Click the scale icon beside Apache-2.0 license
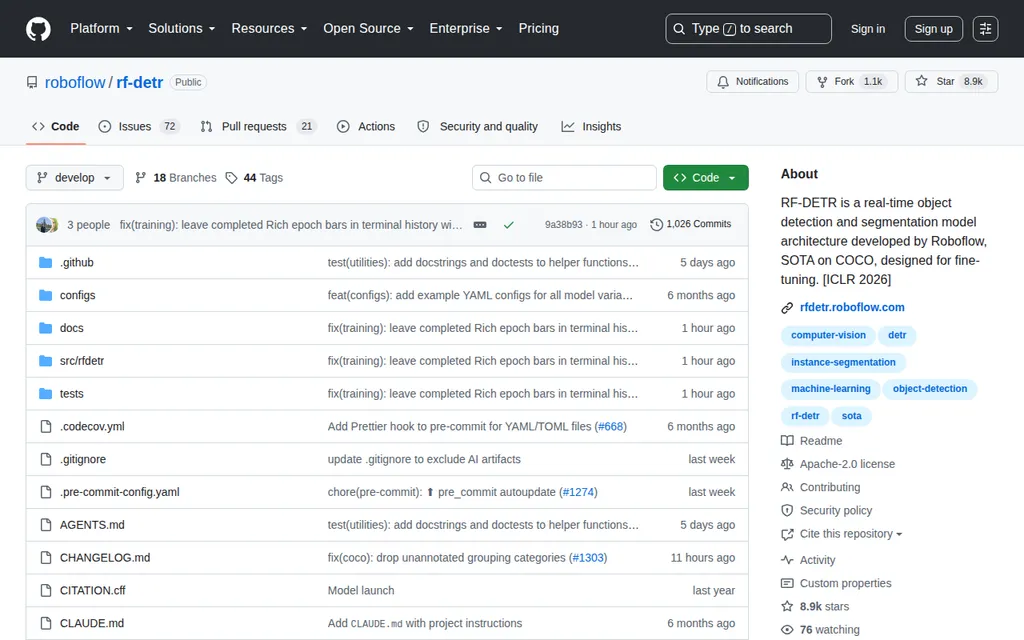This screenshot has height=640, width=1024. [787, 464]
